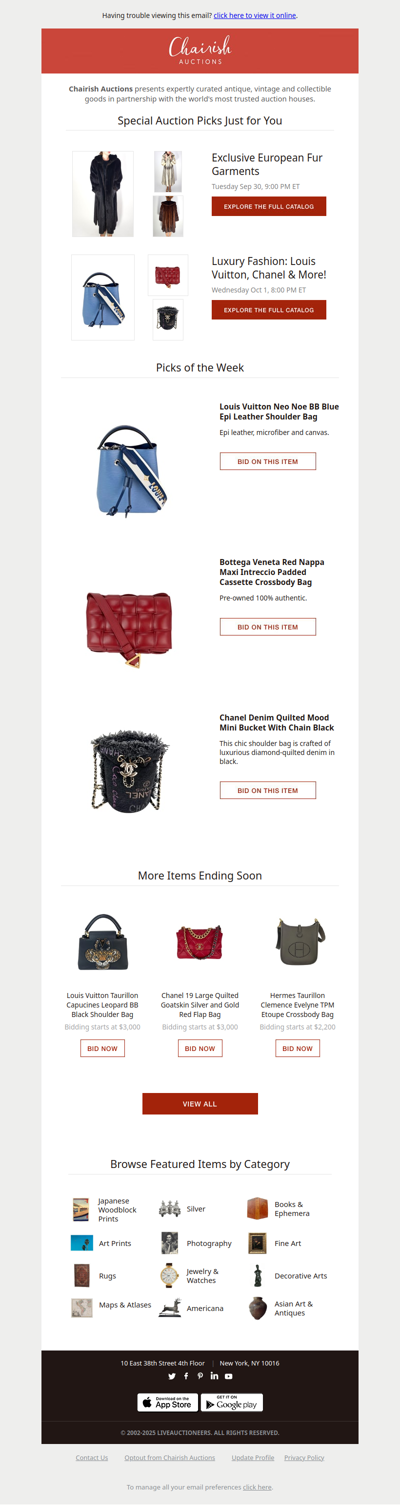Download from the App Store badge

coord(167,1403)
